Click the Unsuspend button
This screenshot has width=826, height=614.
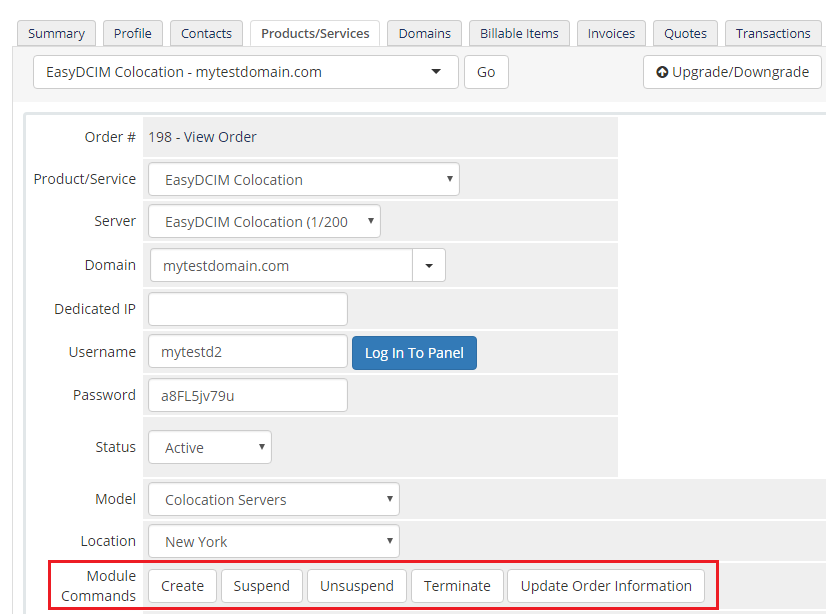[357, 586]
